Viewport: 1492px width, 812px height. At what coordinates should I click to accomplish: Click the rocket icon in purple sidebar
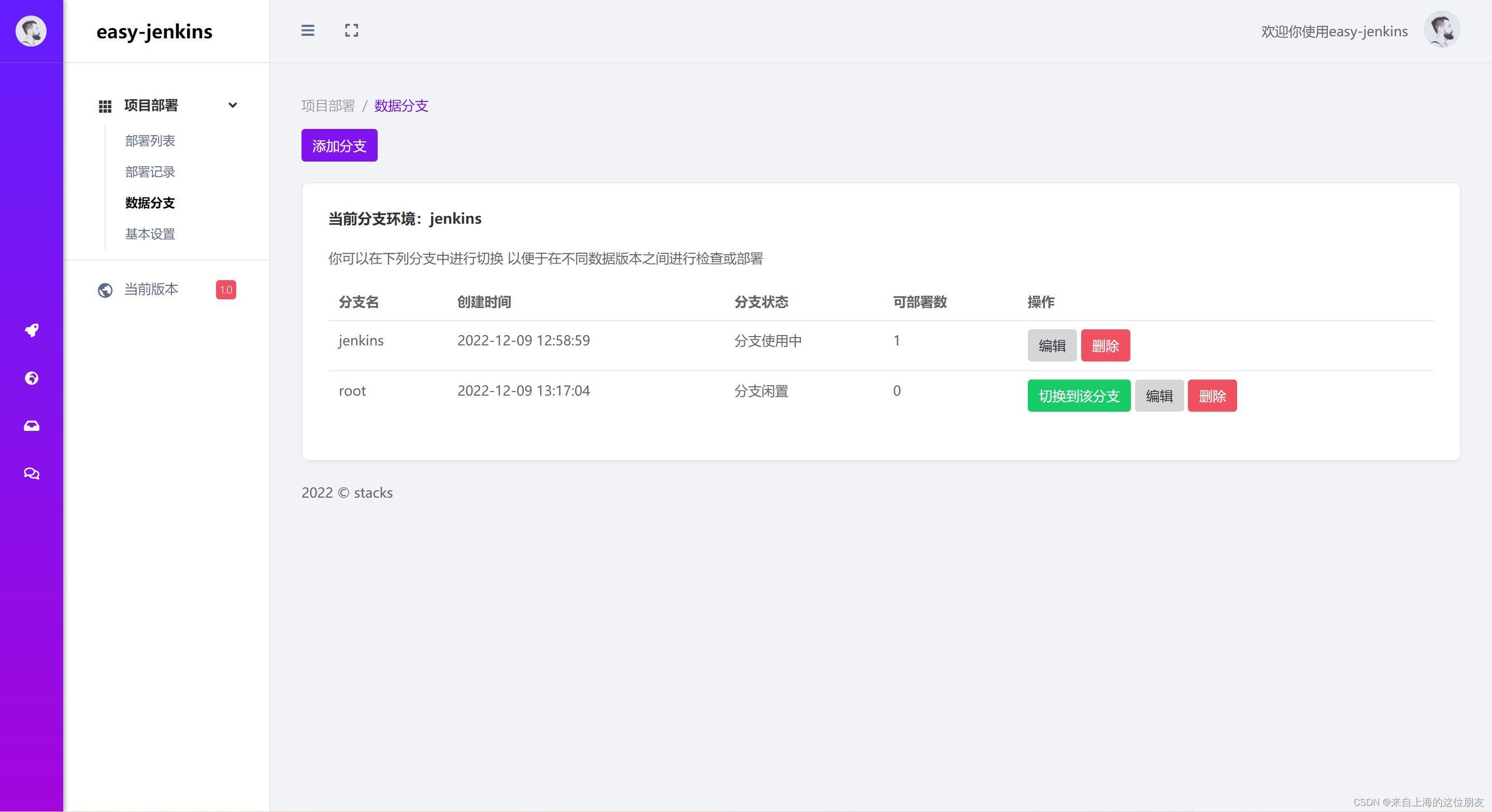(x=31, y=330)
